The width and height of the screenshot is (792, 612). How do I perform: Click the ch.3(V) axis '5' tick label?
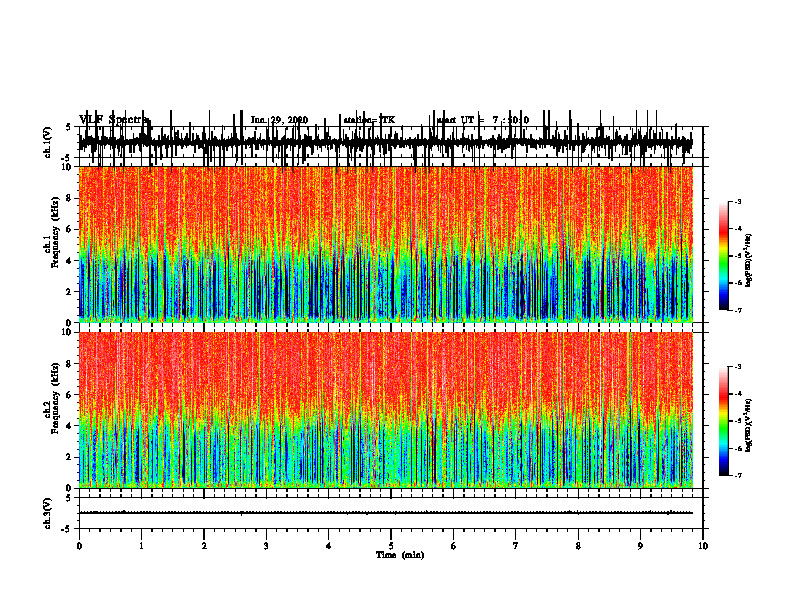[x=69, y=498]
